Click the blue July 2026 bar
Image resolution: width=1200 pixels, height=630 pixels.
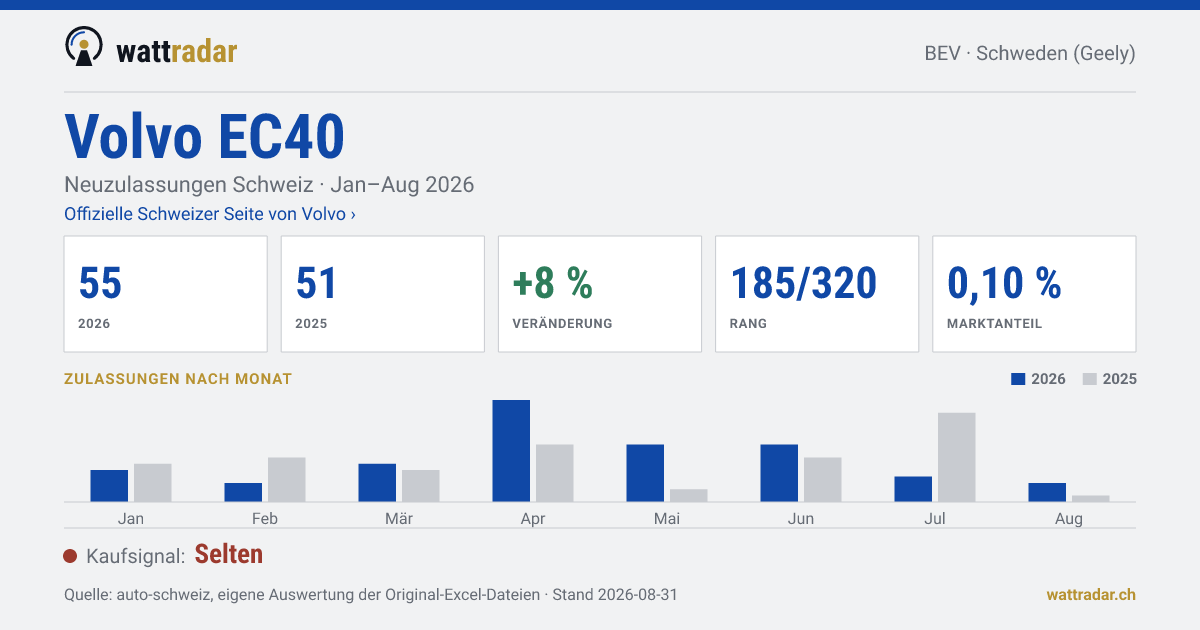click(913, 489)
